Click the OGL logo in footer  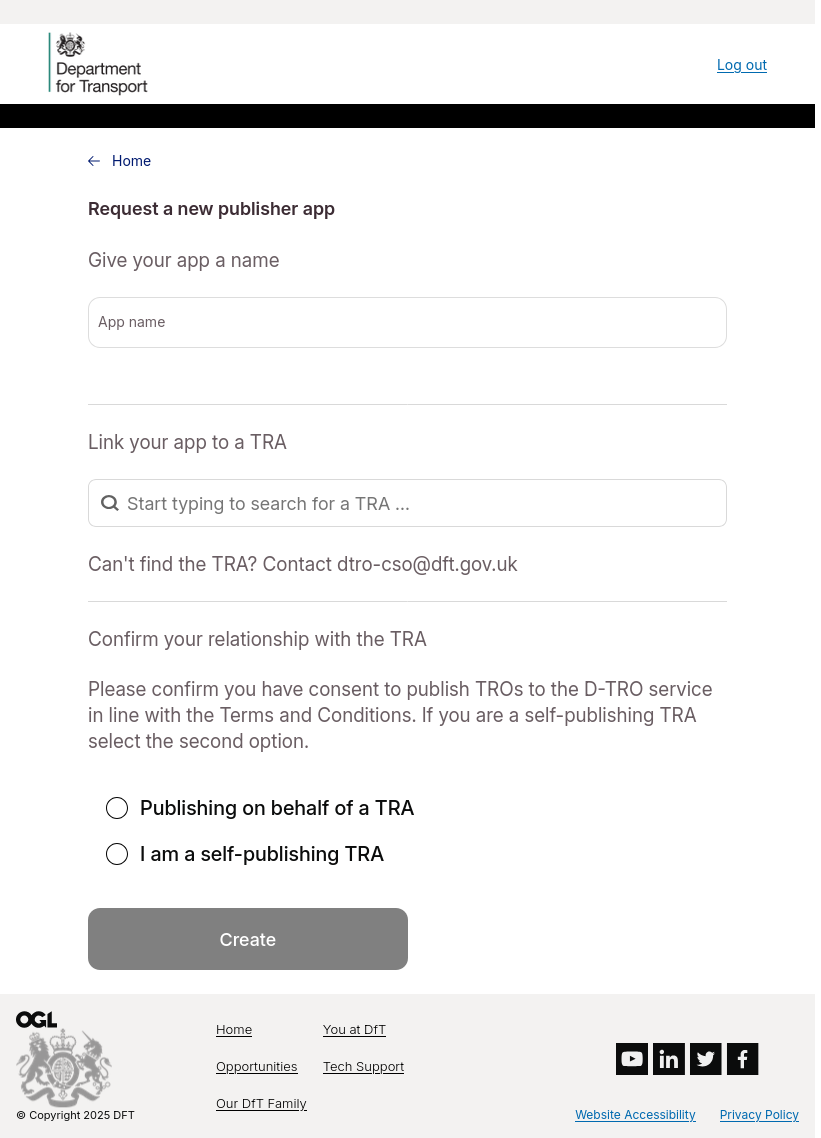36,1020
